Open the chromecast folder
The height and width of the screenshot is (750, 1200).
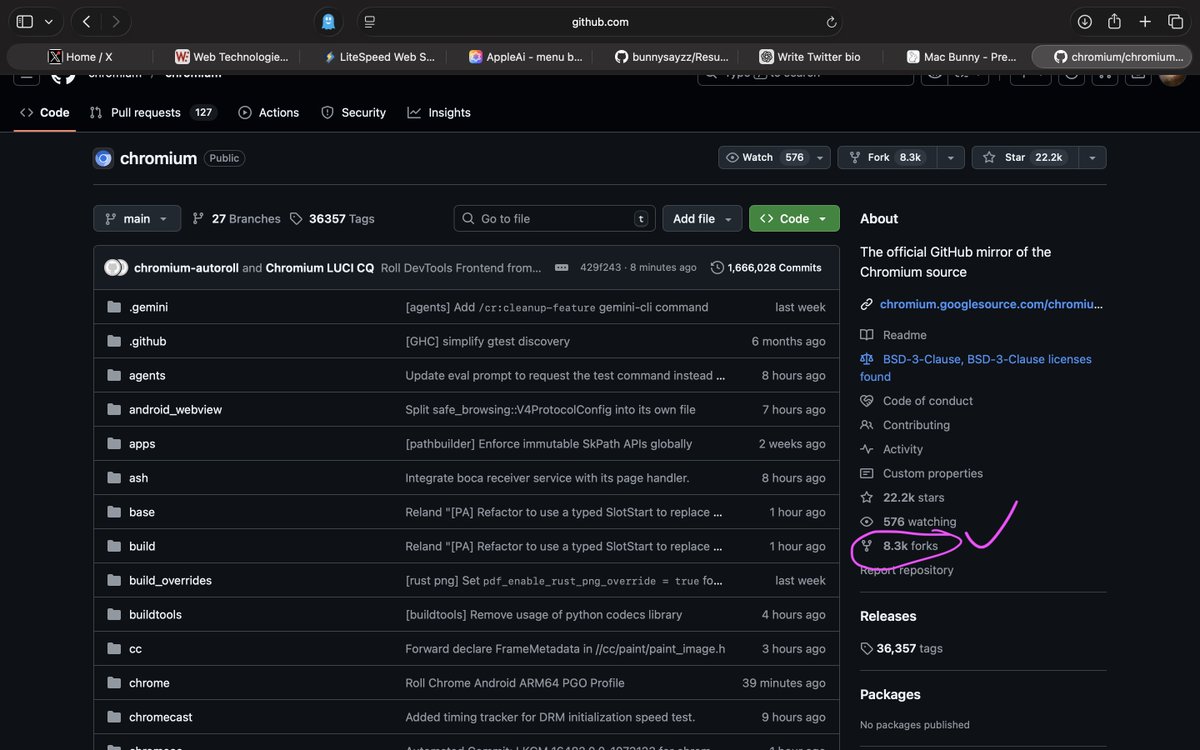pos(160,717)
